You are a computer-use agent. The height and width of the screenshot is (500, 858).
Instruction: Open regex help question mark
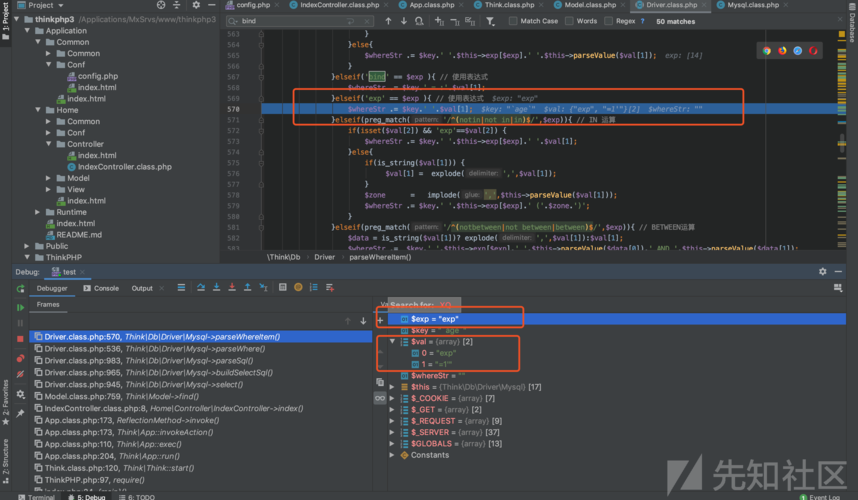pos(642,21)
